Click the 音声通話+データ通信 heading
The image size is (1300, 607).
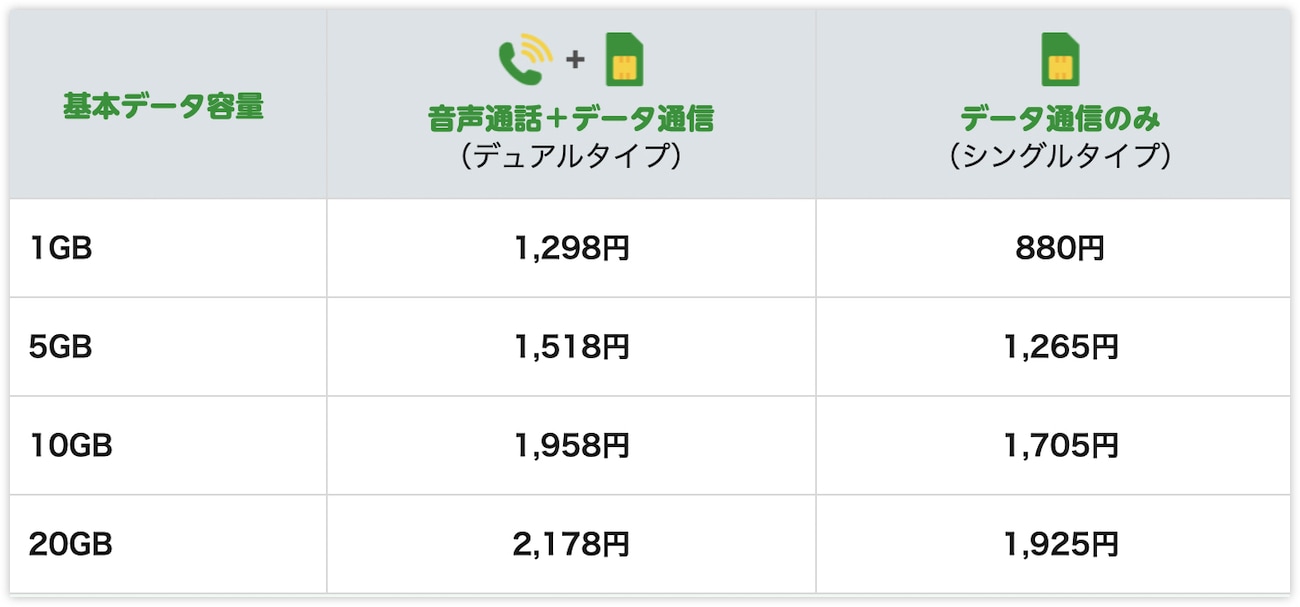571,119
